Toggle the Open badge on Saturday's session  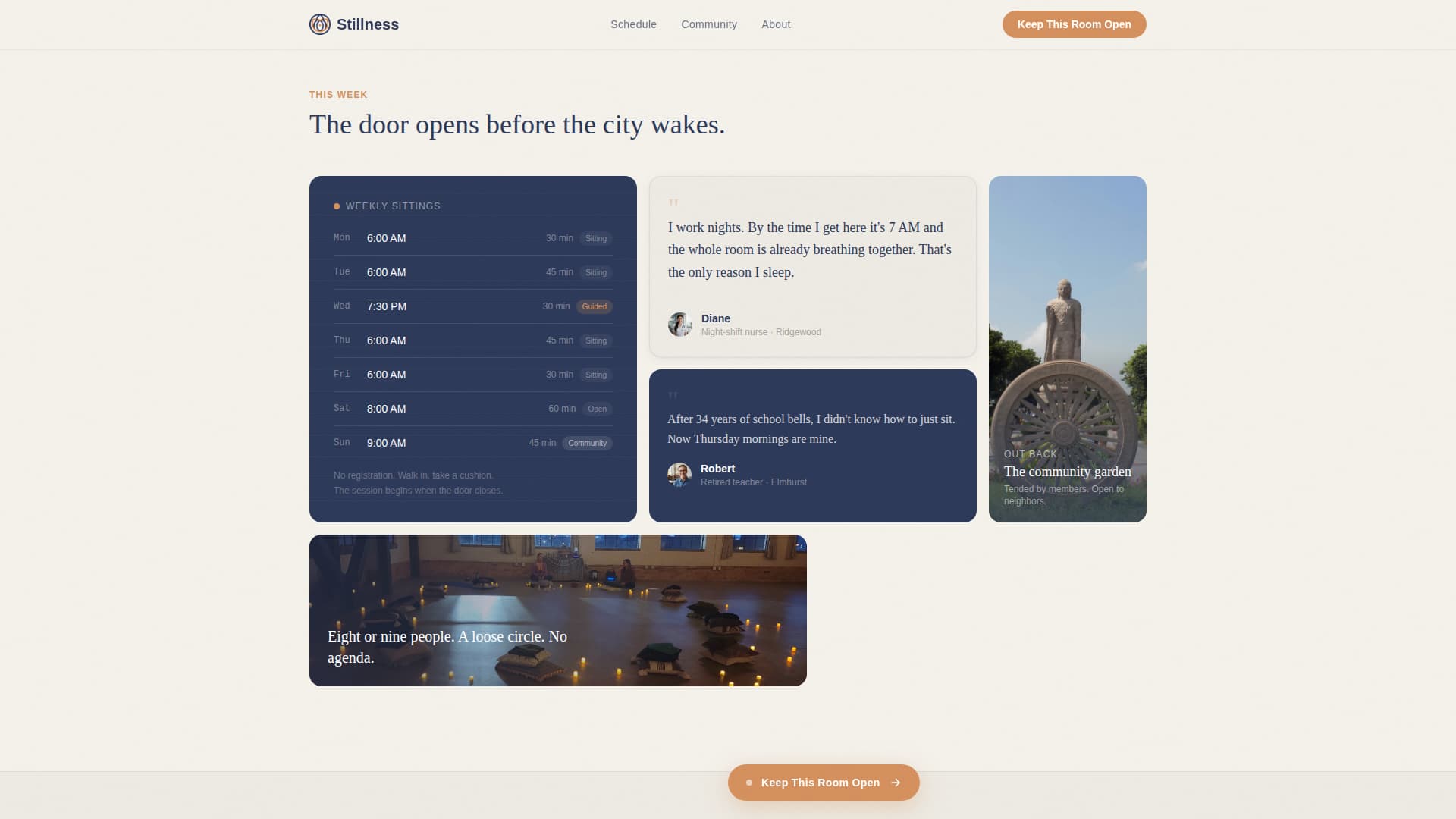pyautogui.click(x=598, y=409)
